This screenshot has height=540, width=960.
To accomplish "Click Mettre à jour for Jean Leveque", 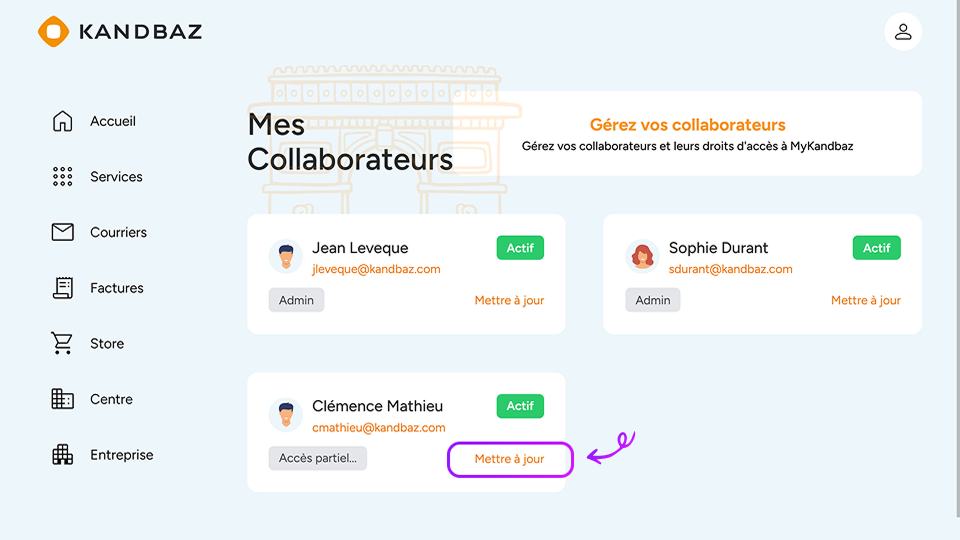I will (x=509, y=300).
